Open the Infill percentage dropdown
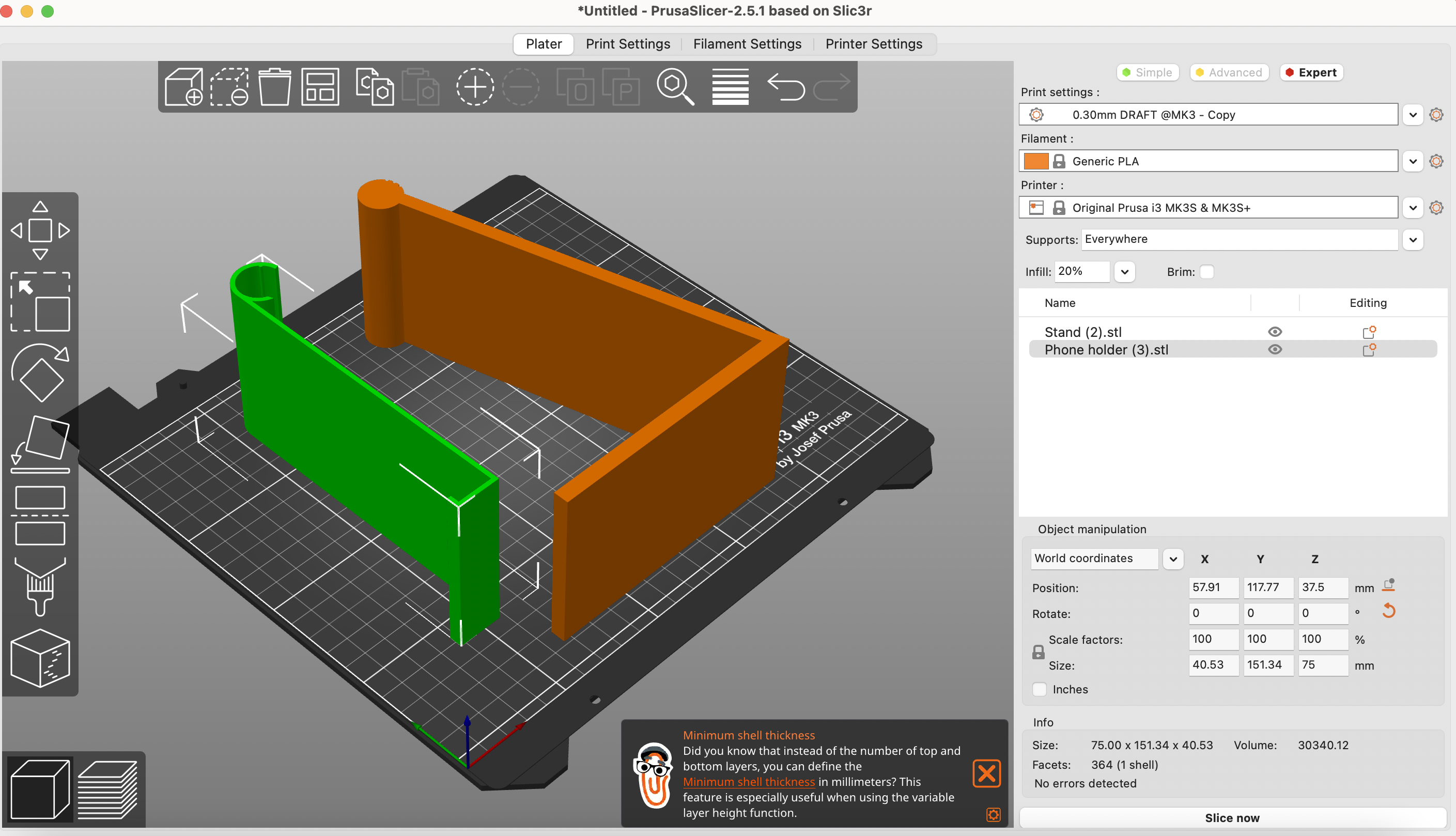Screen dimensions: 1456x836 pos(1124,272)
